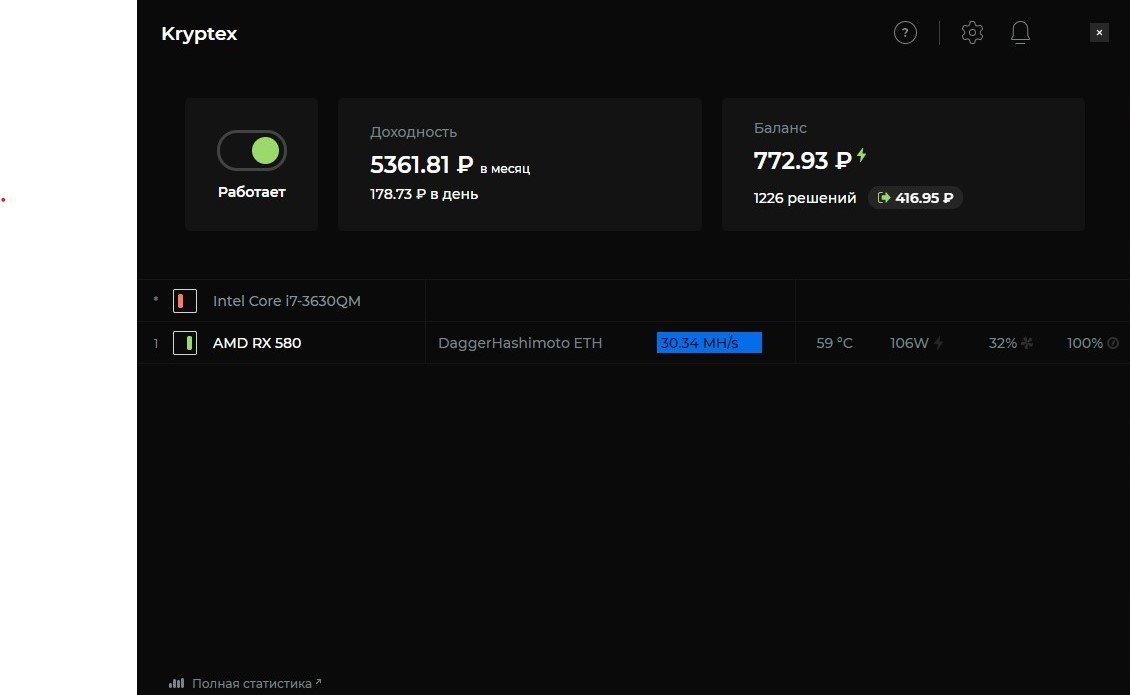This screenshot has width=1130, height=695.
Task: Open settings via the gear icon
Action: click(972, 33)
